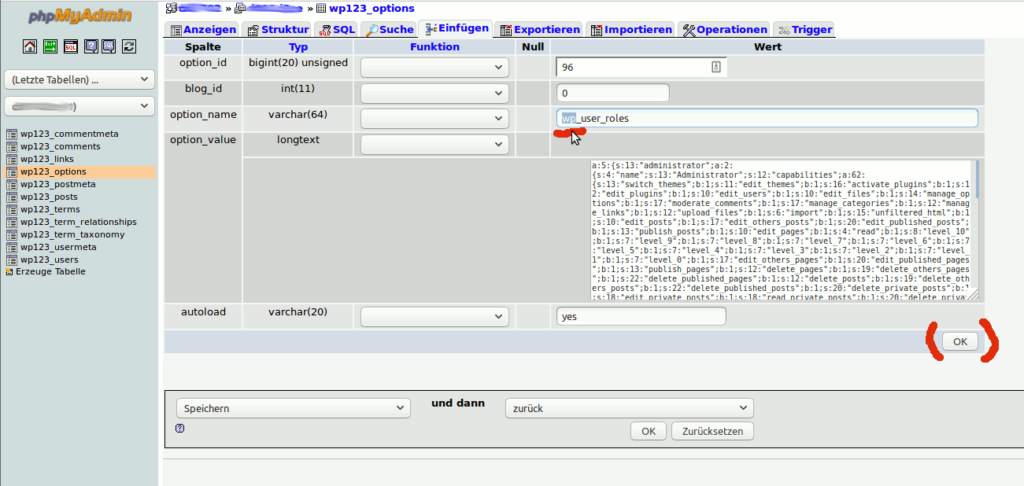Click calculator icon in option_id field
This screenshot has height=486, width=1024.
[716, 67]
